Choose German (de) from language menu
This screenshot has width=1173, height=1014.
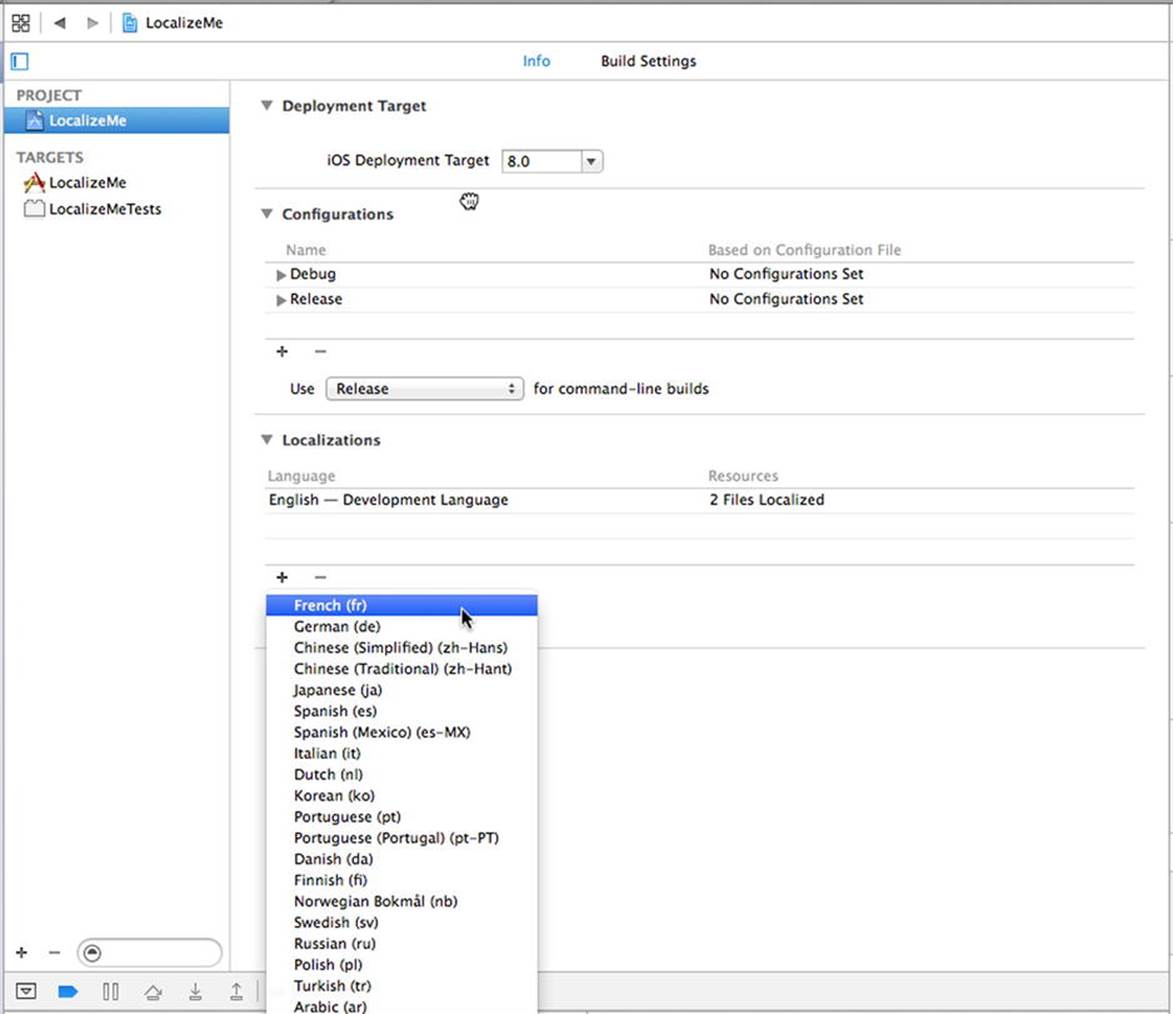coord(402,626)
